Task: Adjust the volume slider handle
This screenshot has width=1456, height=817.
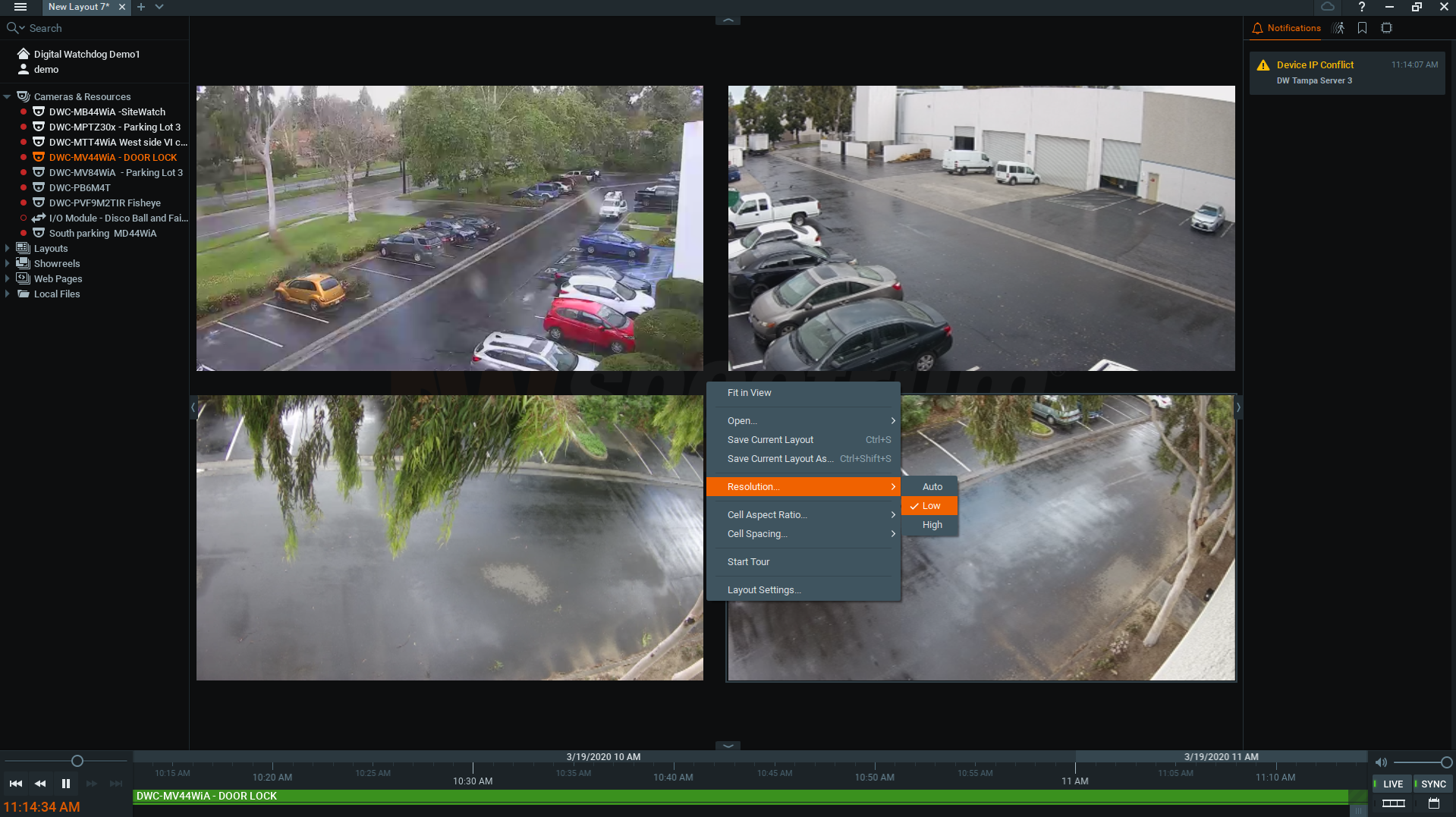Action: (1446, 762)
